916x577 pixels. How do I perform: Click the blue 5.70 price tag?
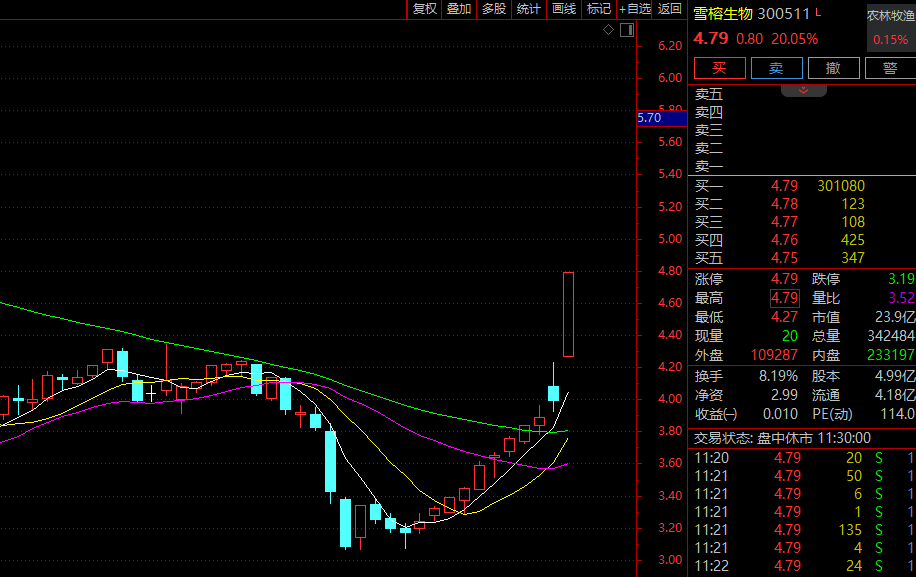662,118
